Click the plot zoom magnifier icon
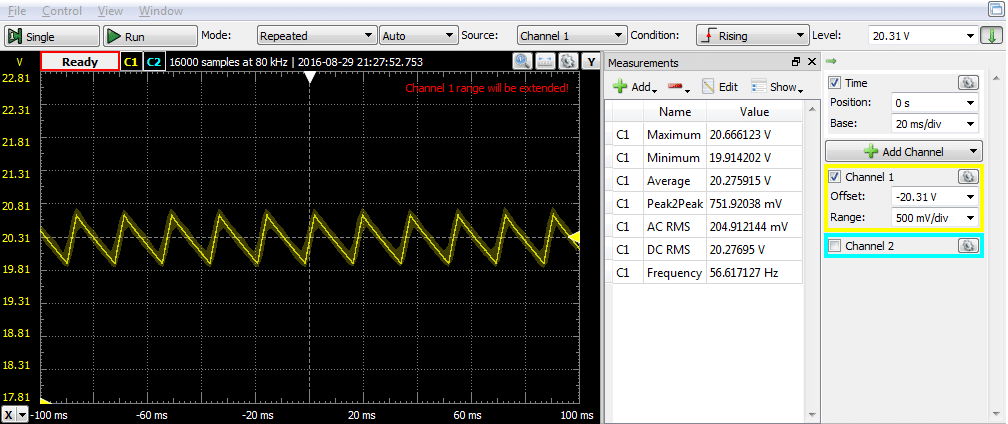The width and height of the screenshot is (1008, 424). pos(523,62)
